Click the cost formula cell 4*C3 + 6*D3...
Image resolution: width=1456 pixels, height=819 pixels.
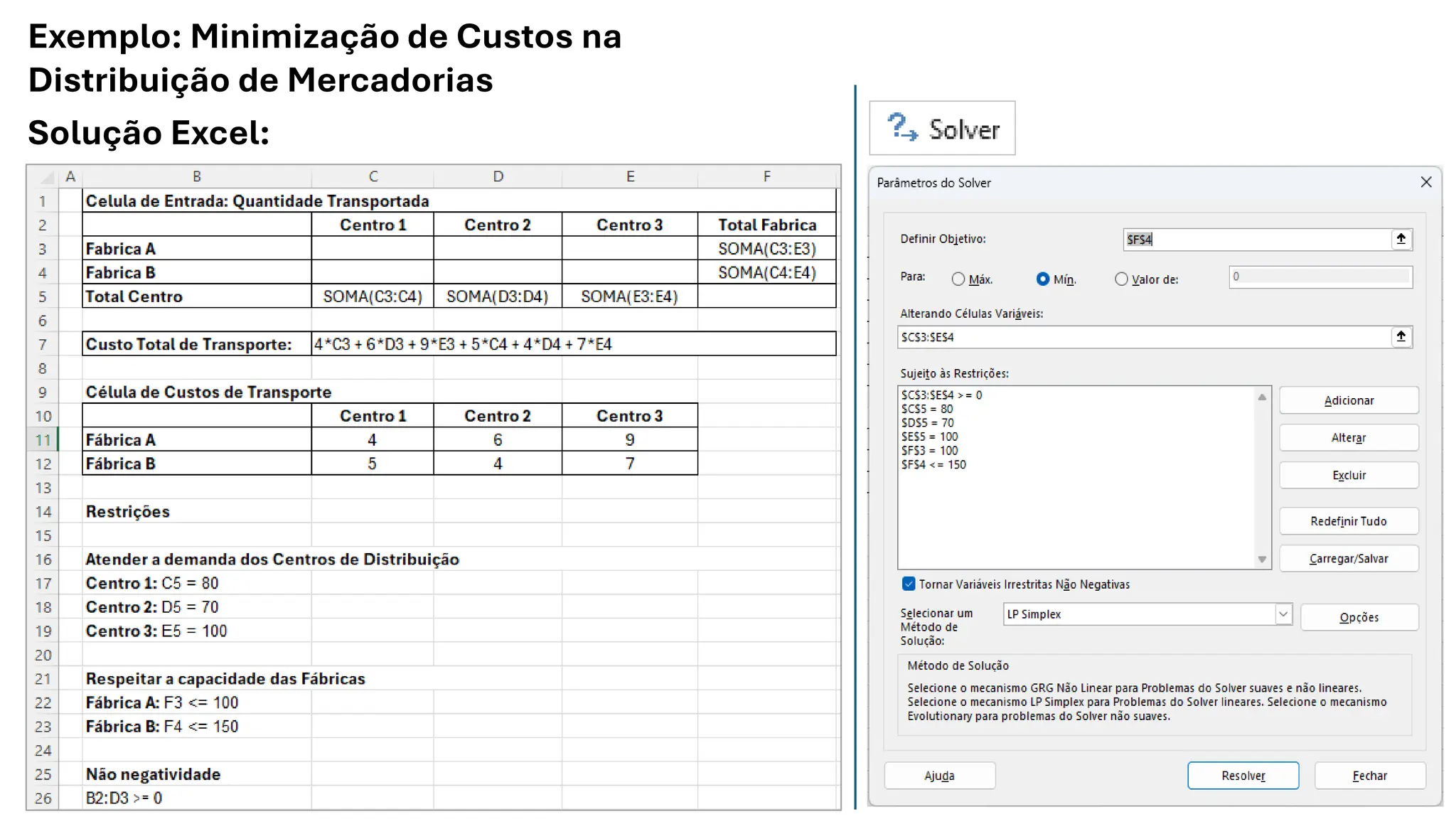coord(574,344)
